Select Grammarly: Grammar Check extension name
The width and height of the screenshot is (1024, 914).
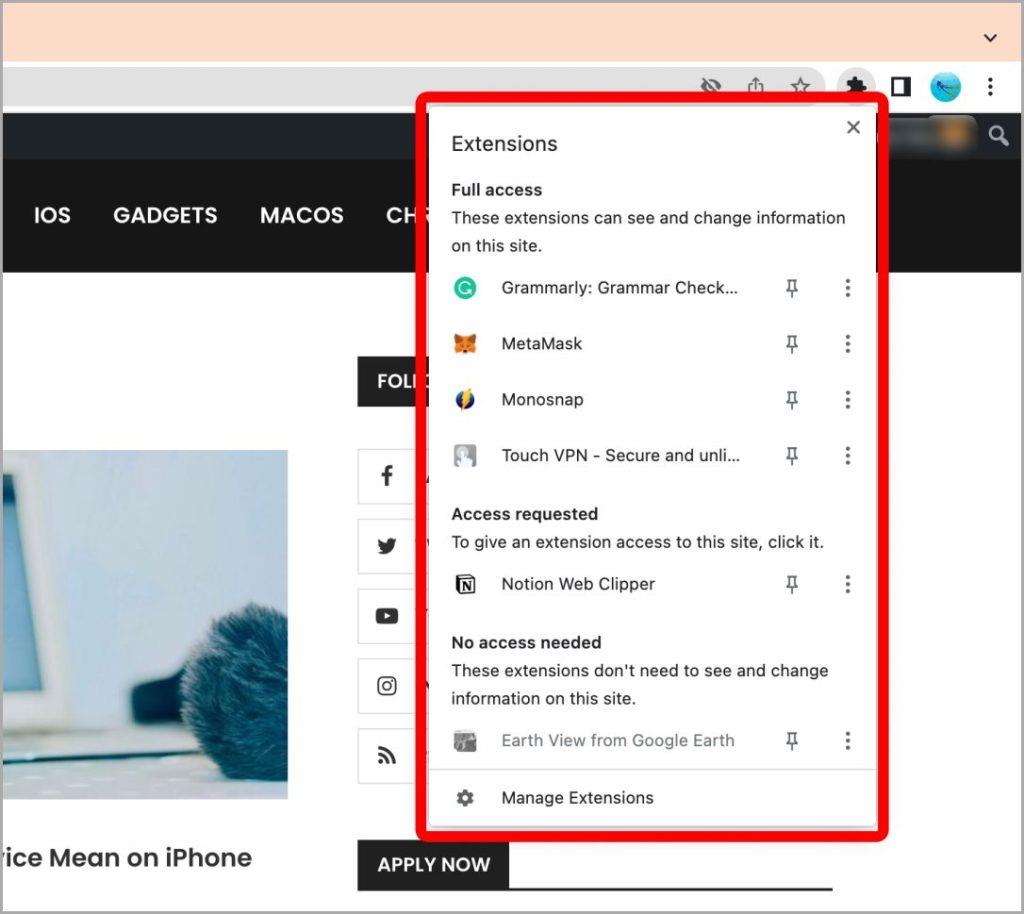tap(619, 288)
